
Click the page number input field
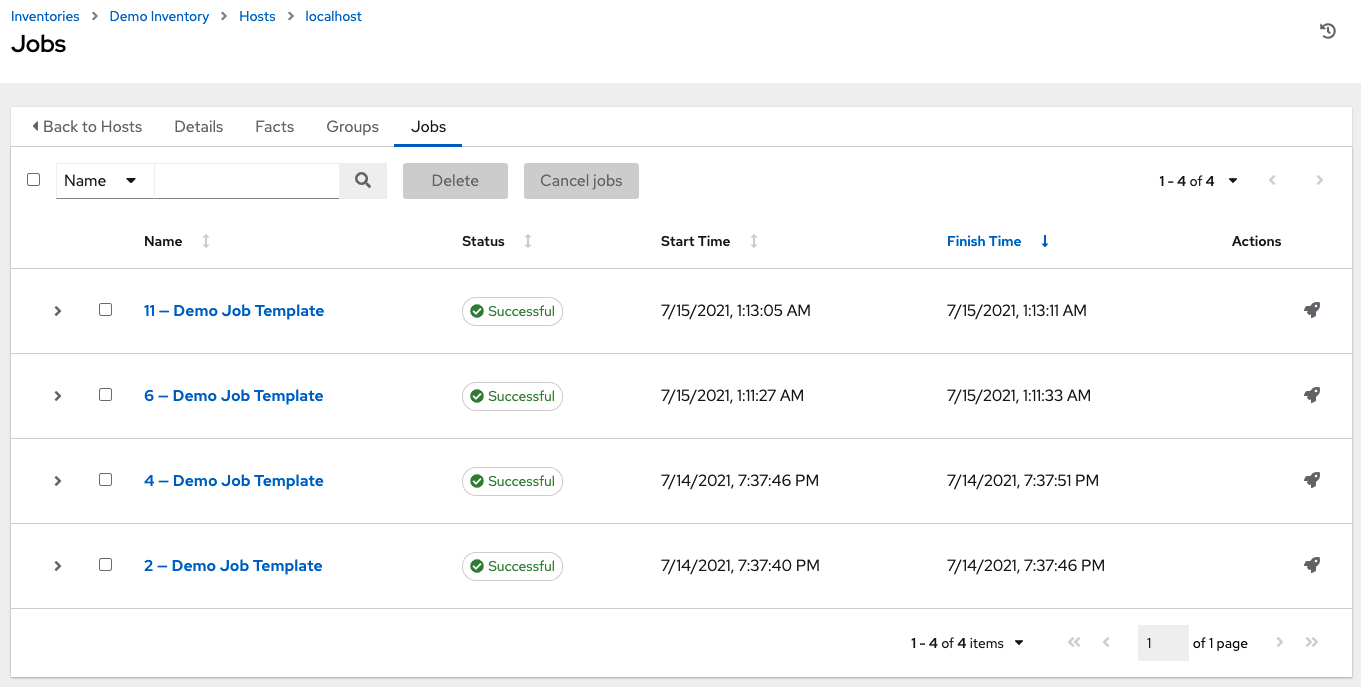coord(1162,643)
